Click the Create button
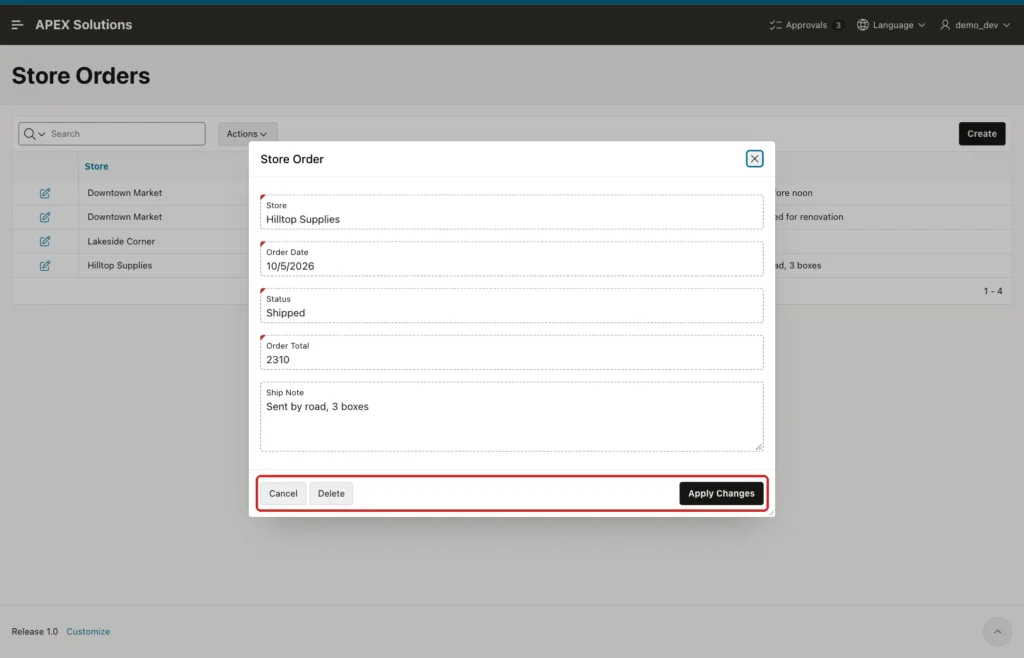The width and height of the screenshot is (1024, 658). click(982, 134)
